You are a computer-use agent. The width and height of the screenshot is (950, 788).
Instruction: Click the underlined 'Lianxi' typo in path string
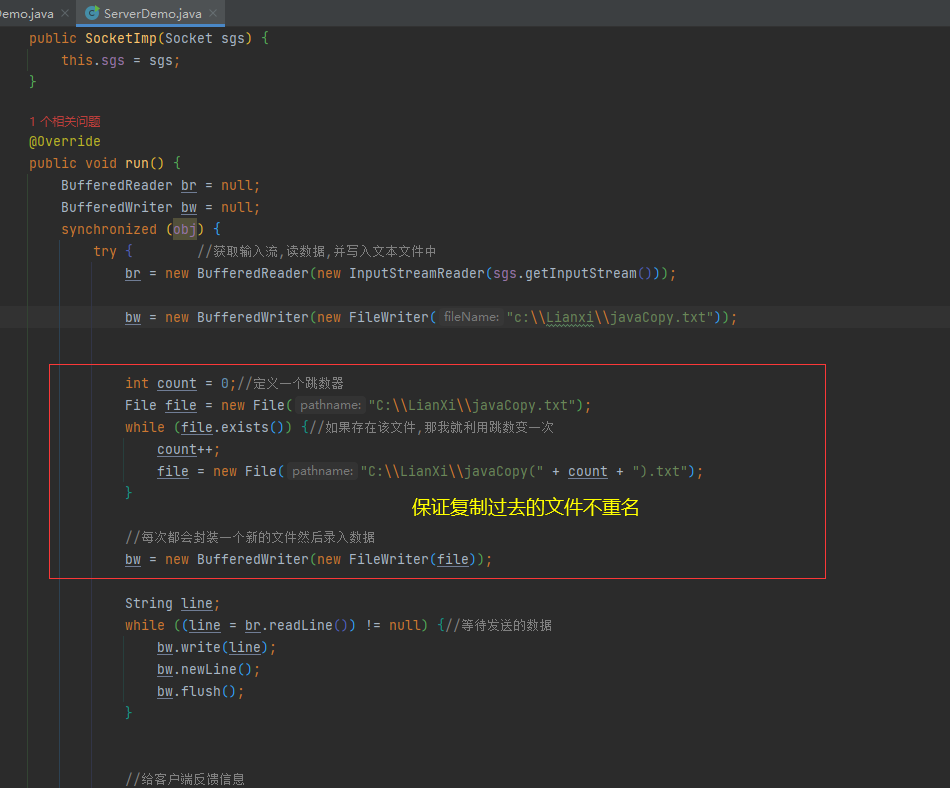[570, 317]
